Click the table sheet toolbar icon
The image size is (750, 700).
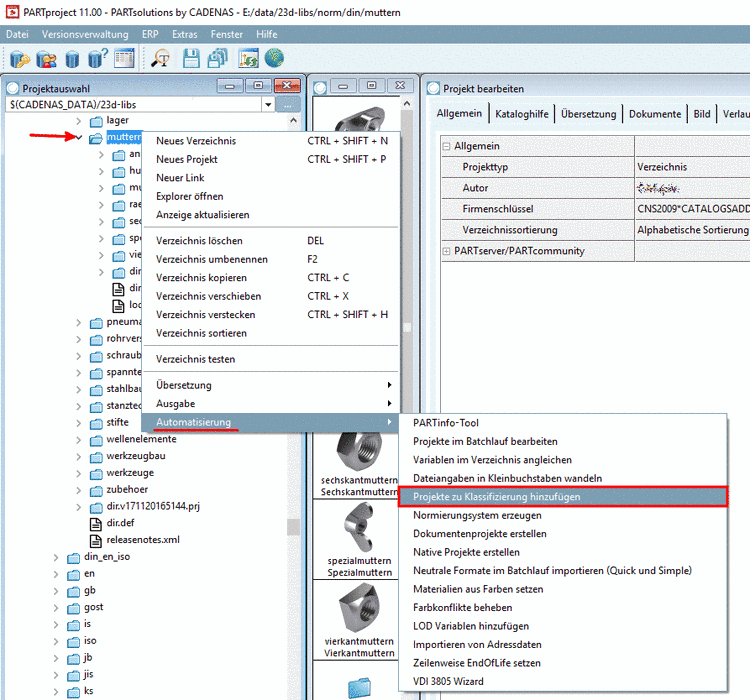(125, 58)
